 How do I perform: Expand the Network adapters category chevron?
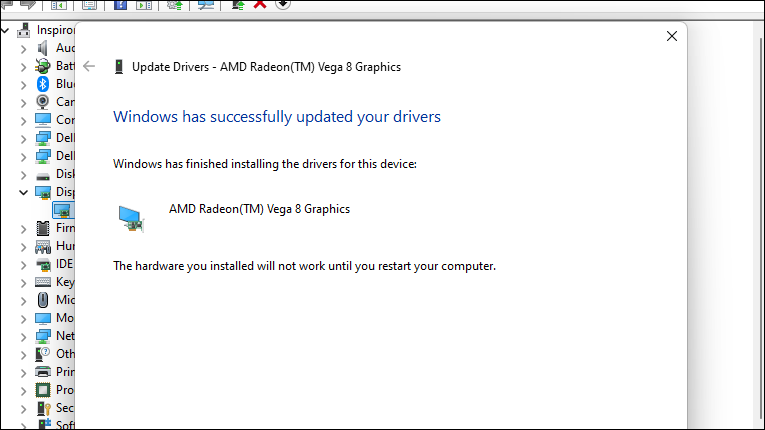tap(24, 336)
